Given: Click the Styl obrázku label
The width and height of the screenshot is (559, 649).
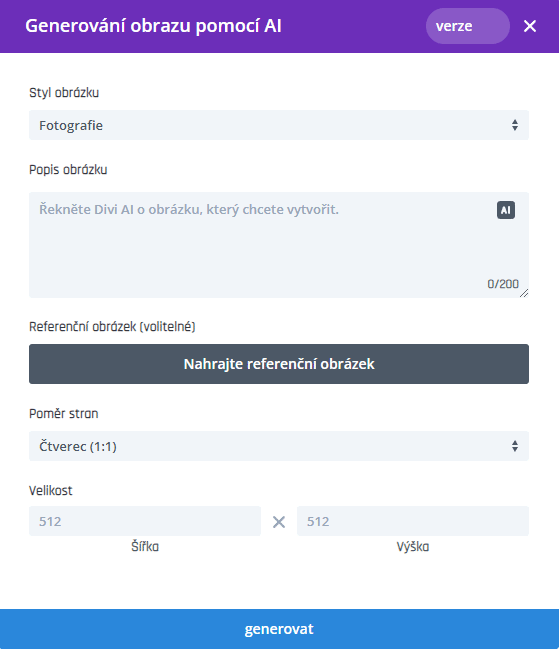Looking at the screenshot, I should [64, 93].
